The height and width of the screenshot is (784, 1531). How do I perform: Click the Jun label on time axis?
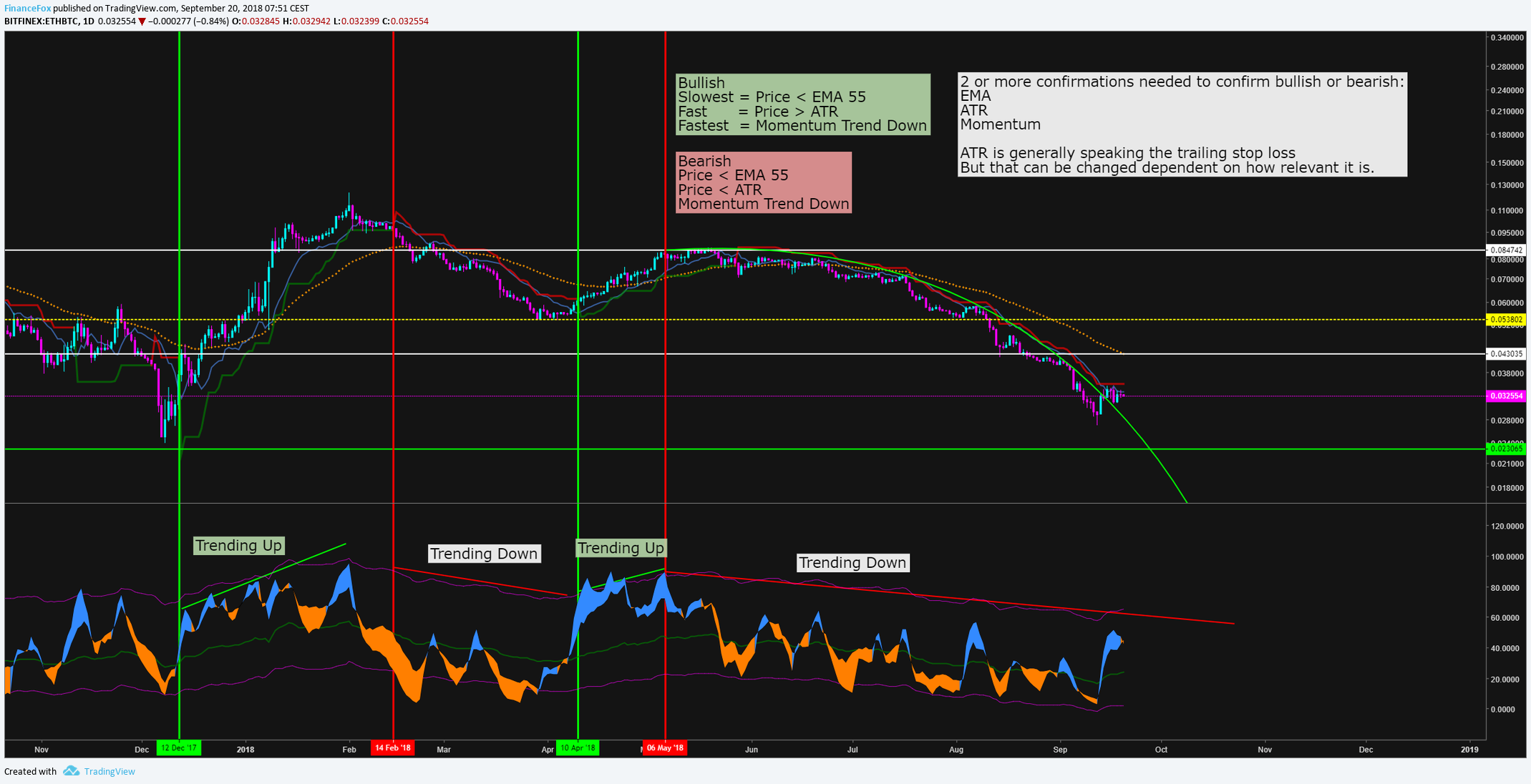click(x=752, y=750)
